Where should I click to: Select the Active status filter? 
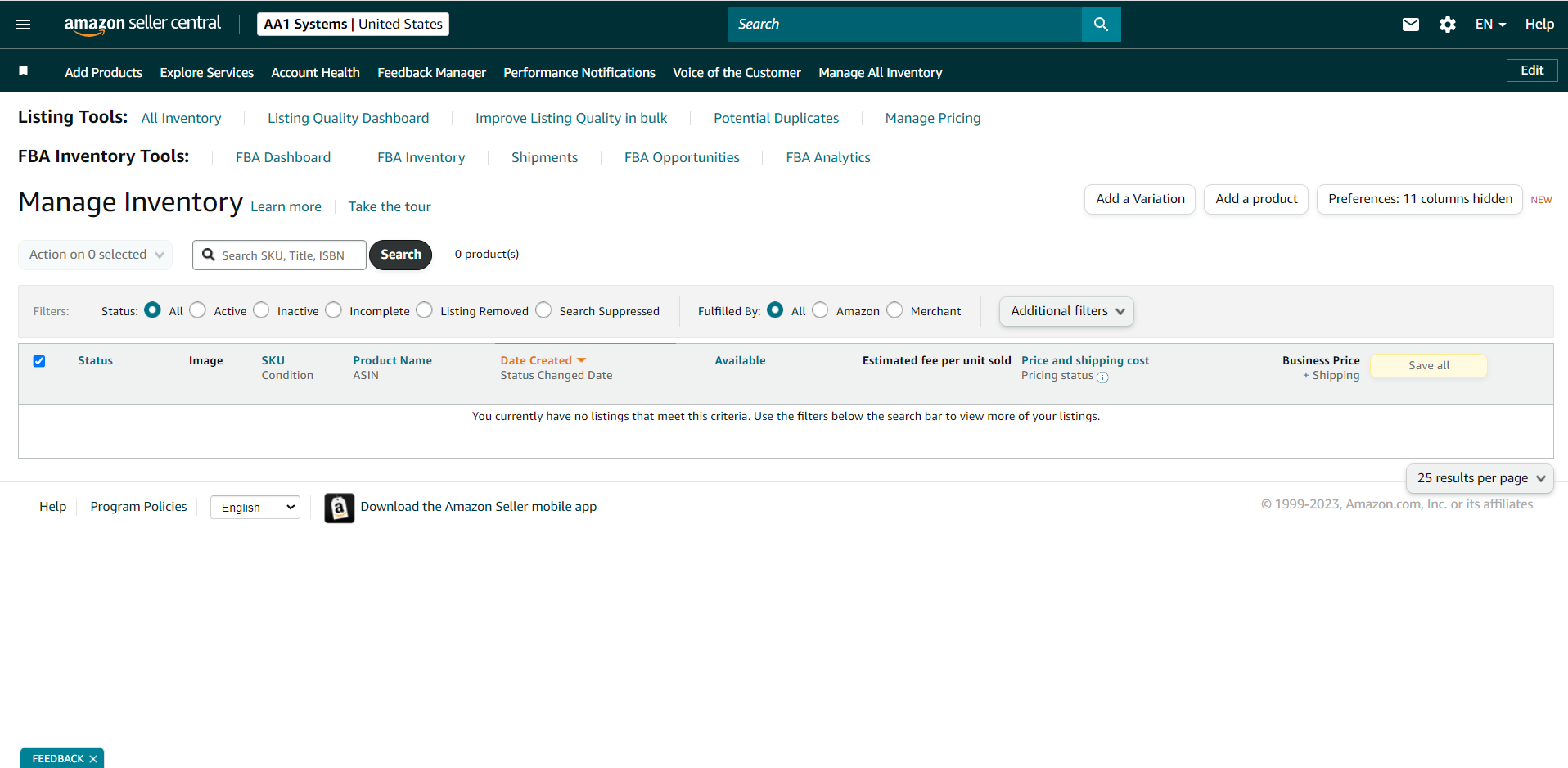point(197,310)
